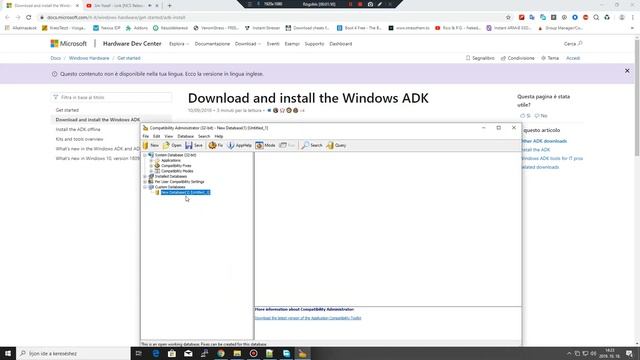Open the Windows Start menu

[x=8, y=353]
